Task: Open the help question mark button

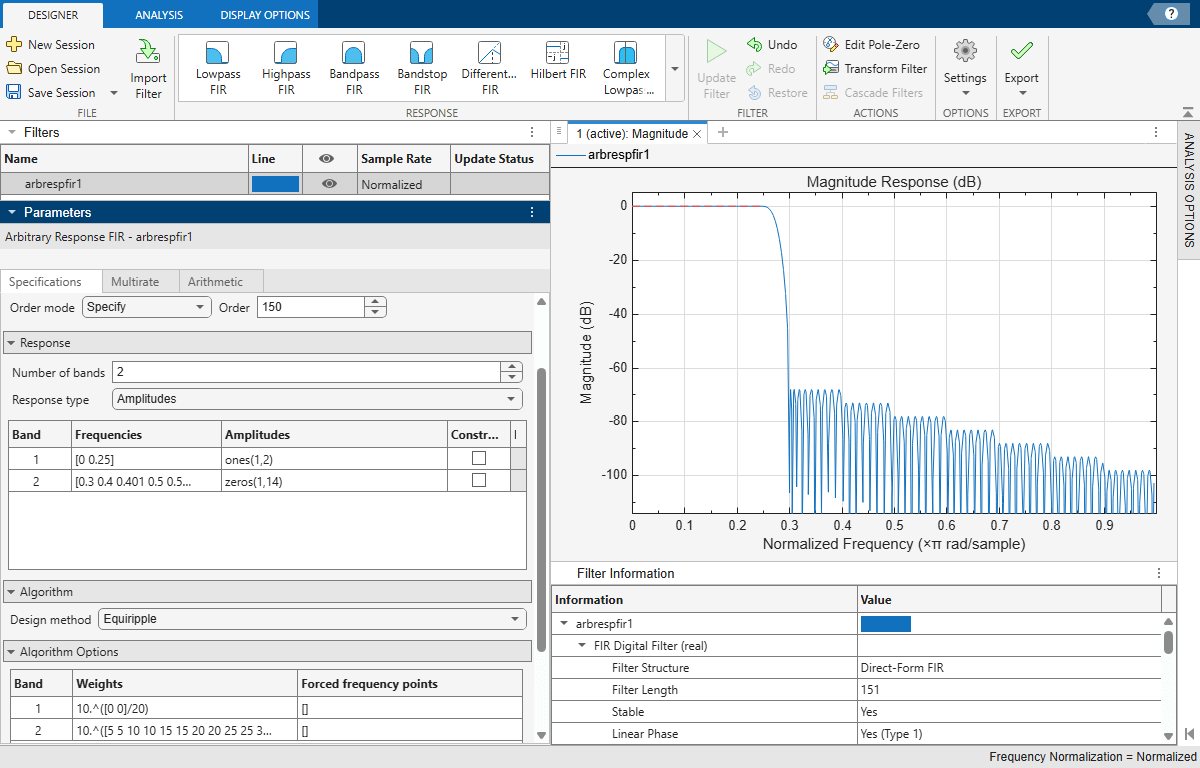Action: (1171, 13)
